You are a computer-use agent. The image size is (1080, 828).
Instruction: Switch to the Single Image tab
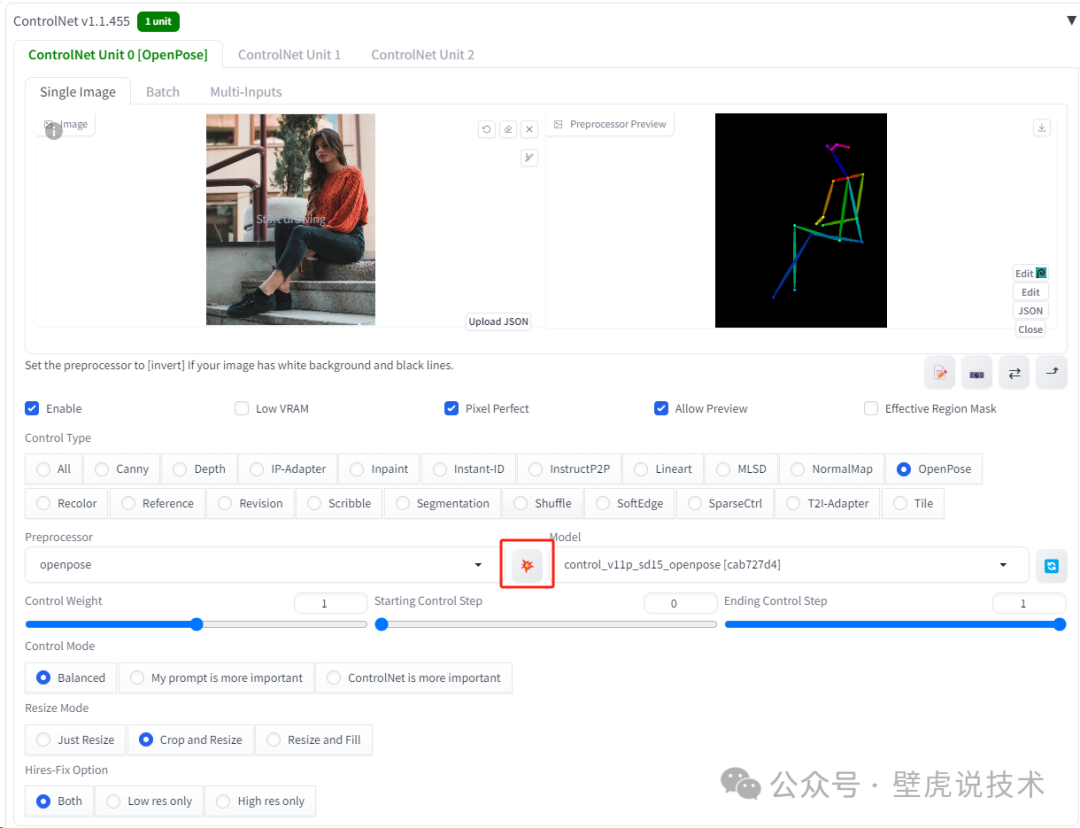click(78, 92)
